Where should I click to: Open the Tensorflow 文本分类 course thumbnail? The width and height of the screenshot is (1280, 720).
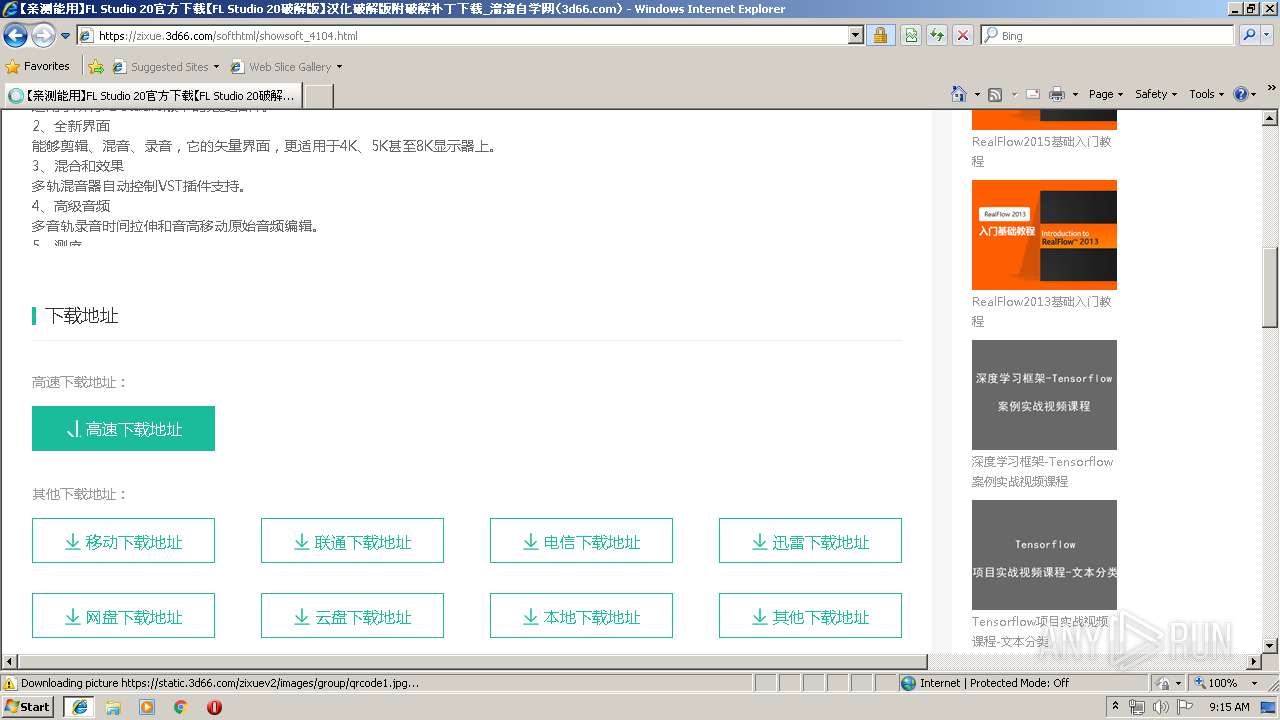pos(1044,555)
